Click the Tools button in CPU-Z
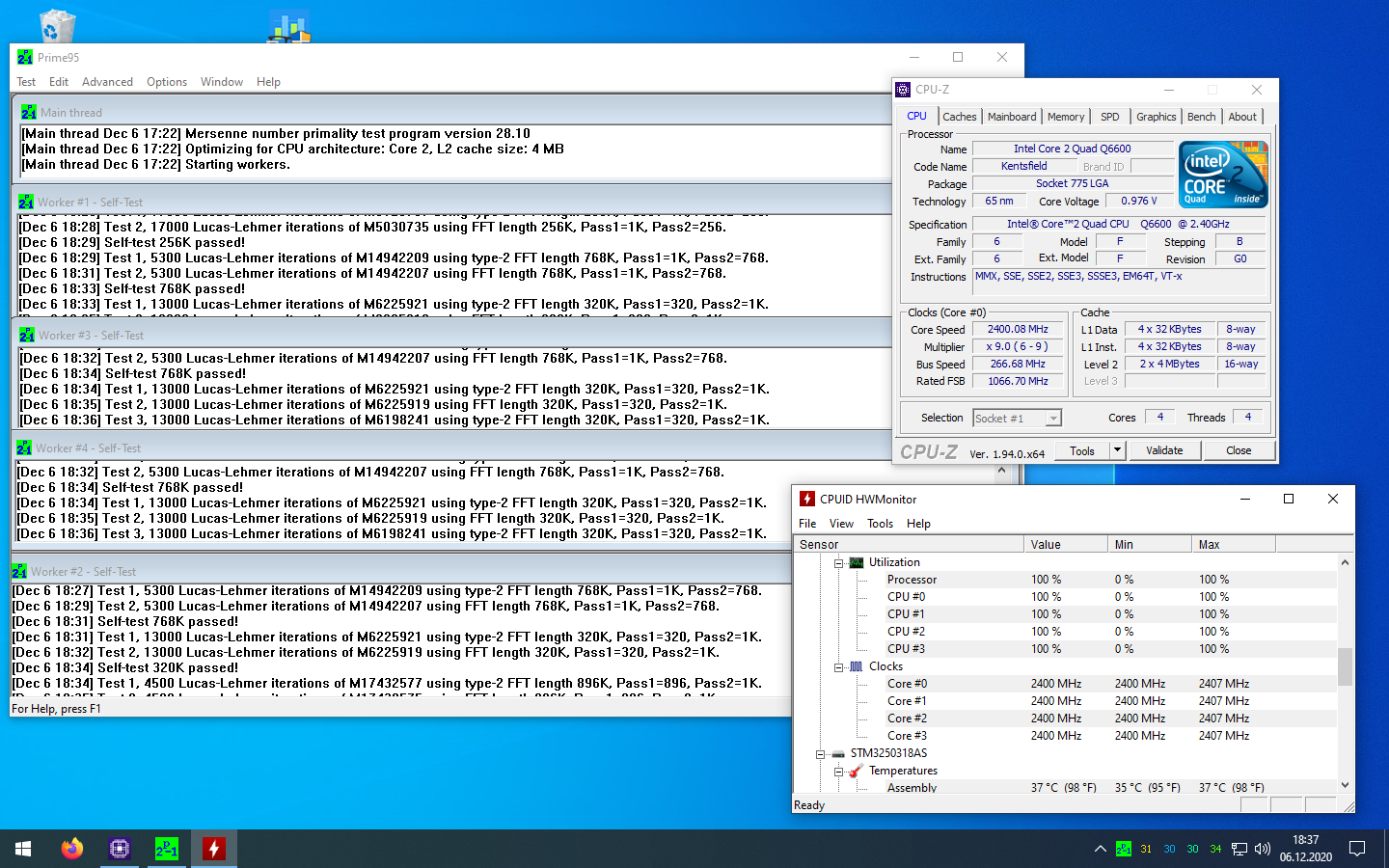 [1082, 450]
